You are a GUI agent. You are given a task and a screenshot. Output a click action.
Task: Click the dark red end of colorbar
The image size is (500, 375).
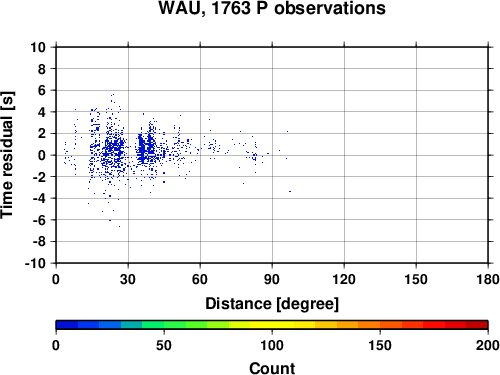coord(477,325)
